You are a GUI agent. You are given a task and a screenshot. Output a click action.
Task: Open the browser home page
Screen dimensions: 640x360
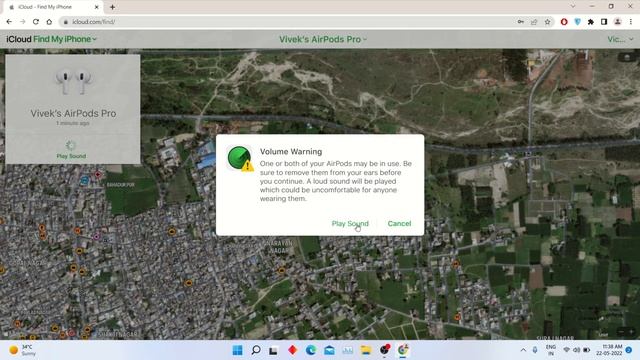pyautogui.click(x=49, y=22)
